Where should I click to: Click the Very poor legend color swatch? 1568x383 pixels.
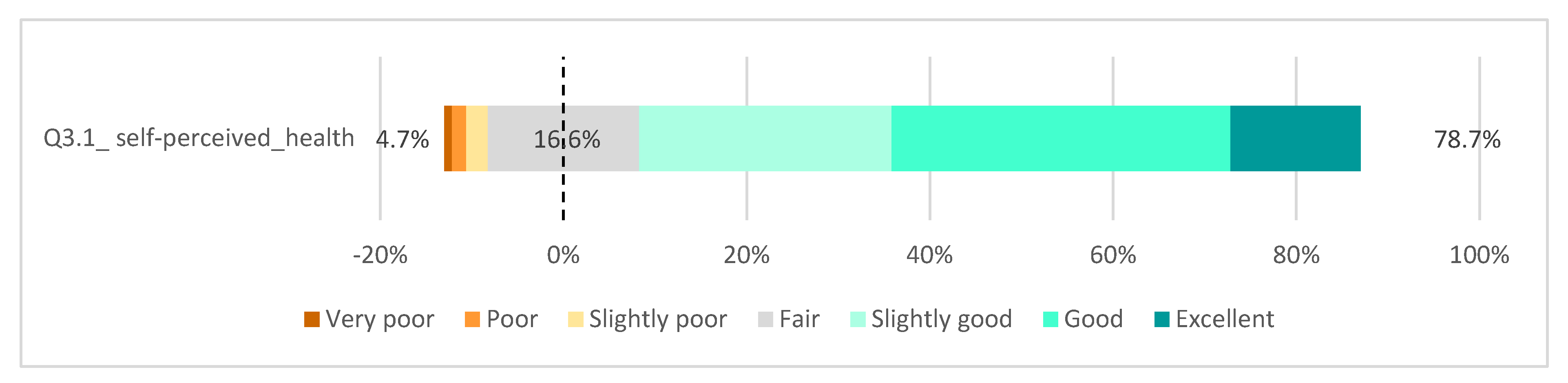[x=312, y=319]
